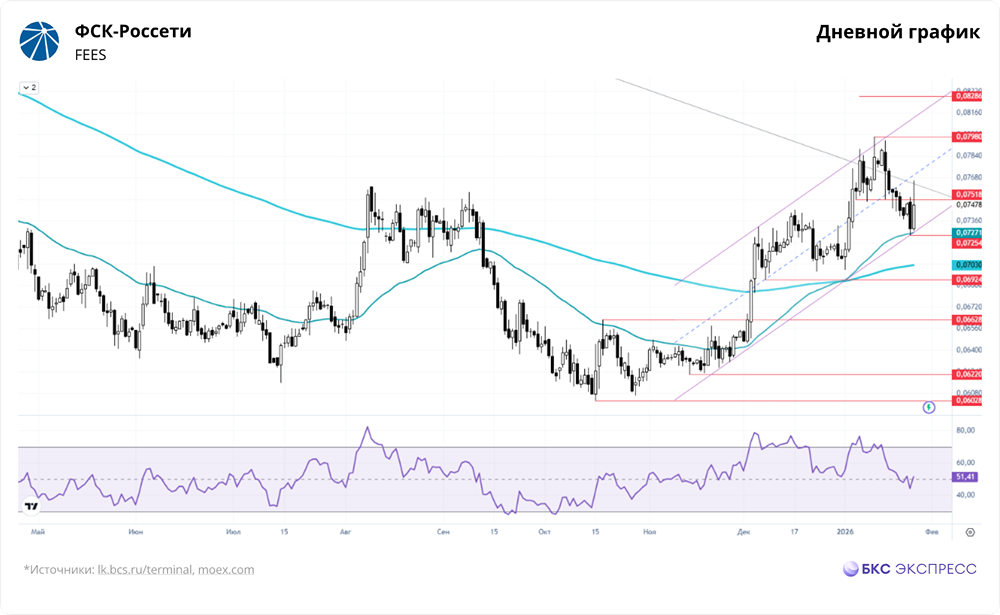Image resolution: width=1000 pixels, height=615 pixels.
Task: Click the ФСК-Россети company logo icon
Action: point(39,41)
